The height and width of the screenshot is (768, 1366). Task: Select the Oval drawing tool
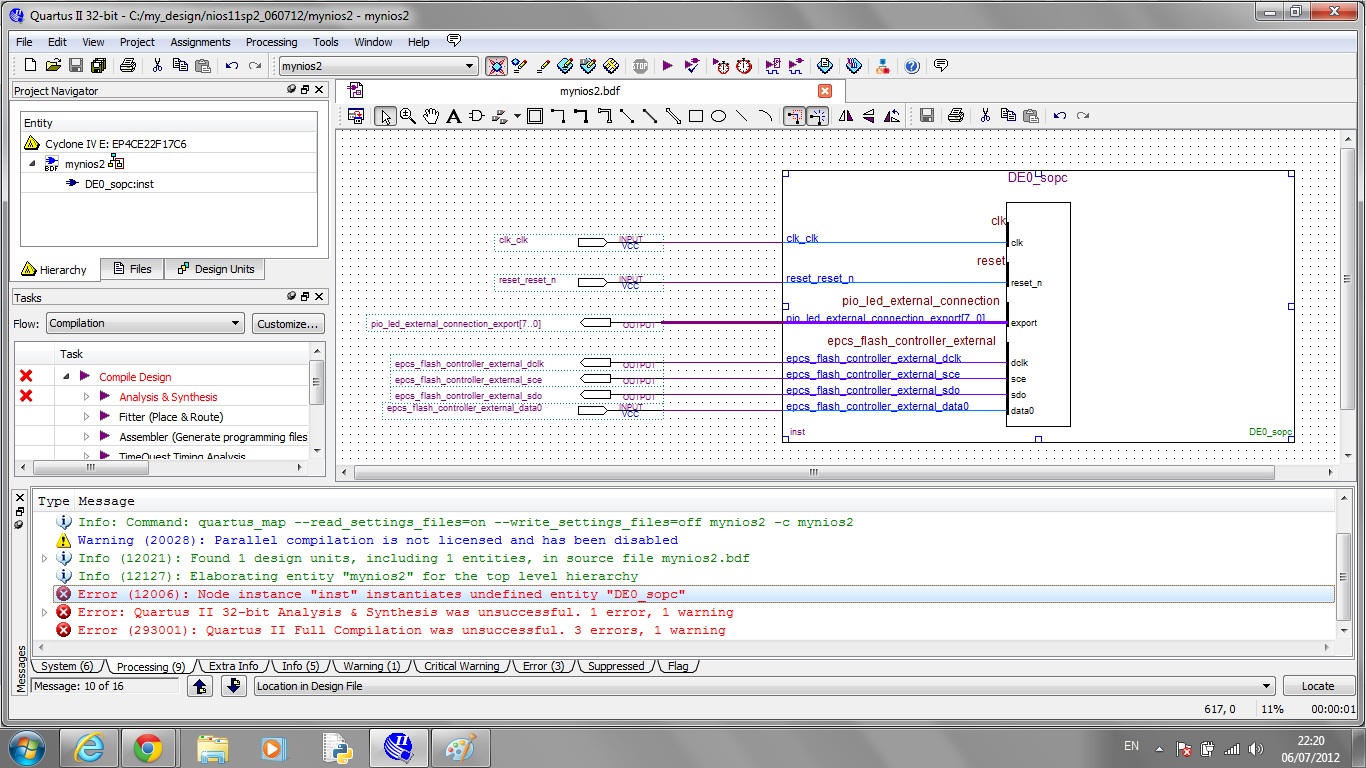(x=718, y=116)
